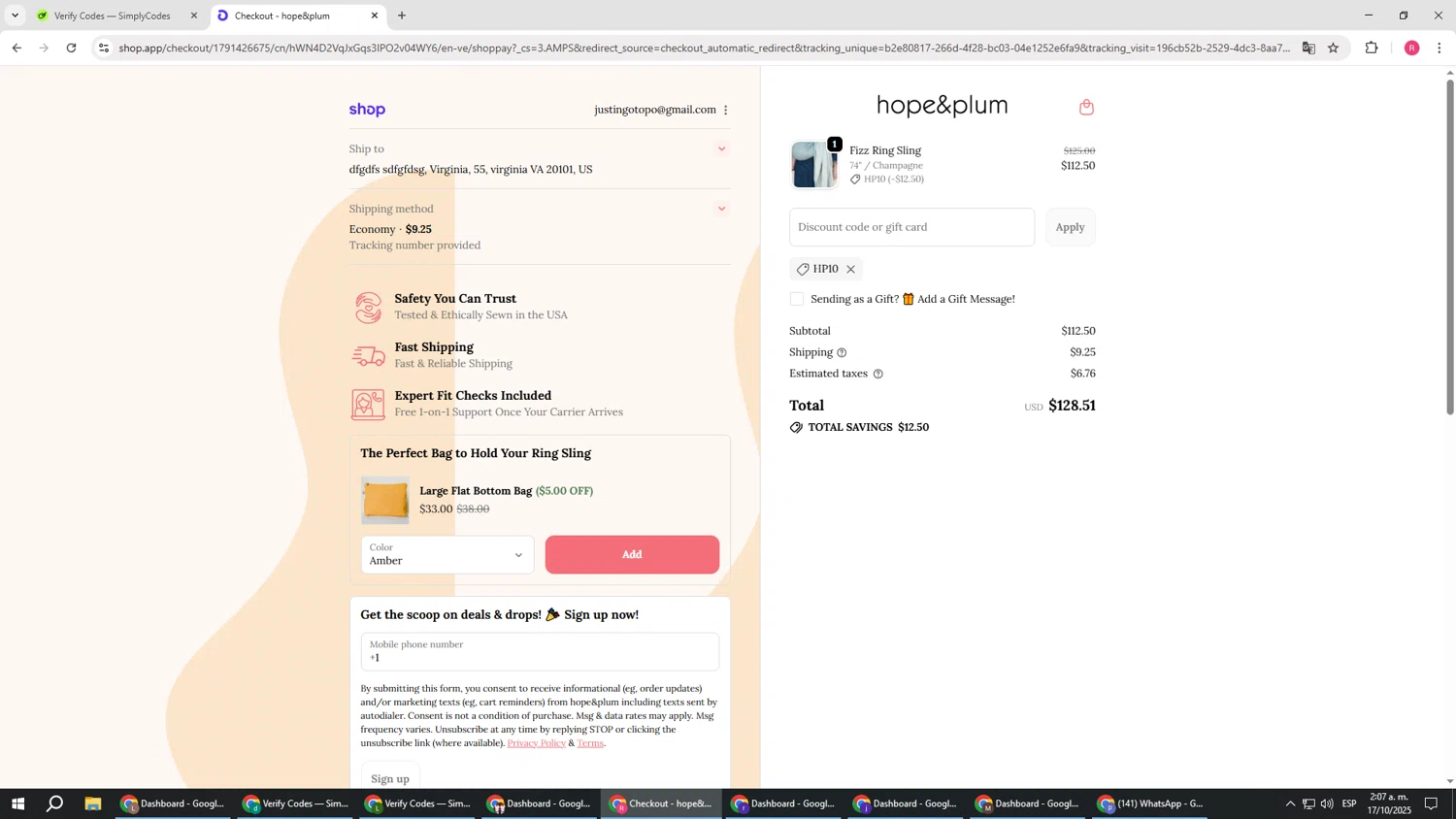Open the volume control in system tray
1456x819 pixels.
tap(1327, 803)
